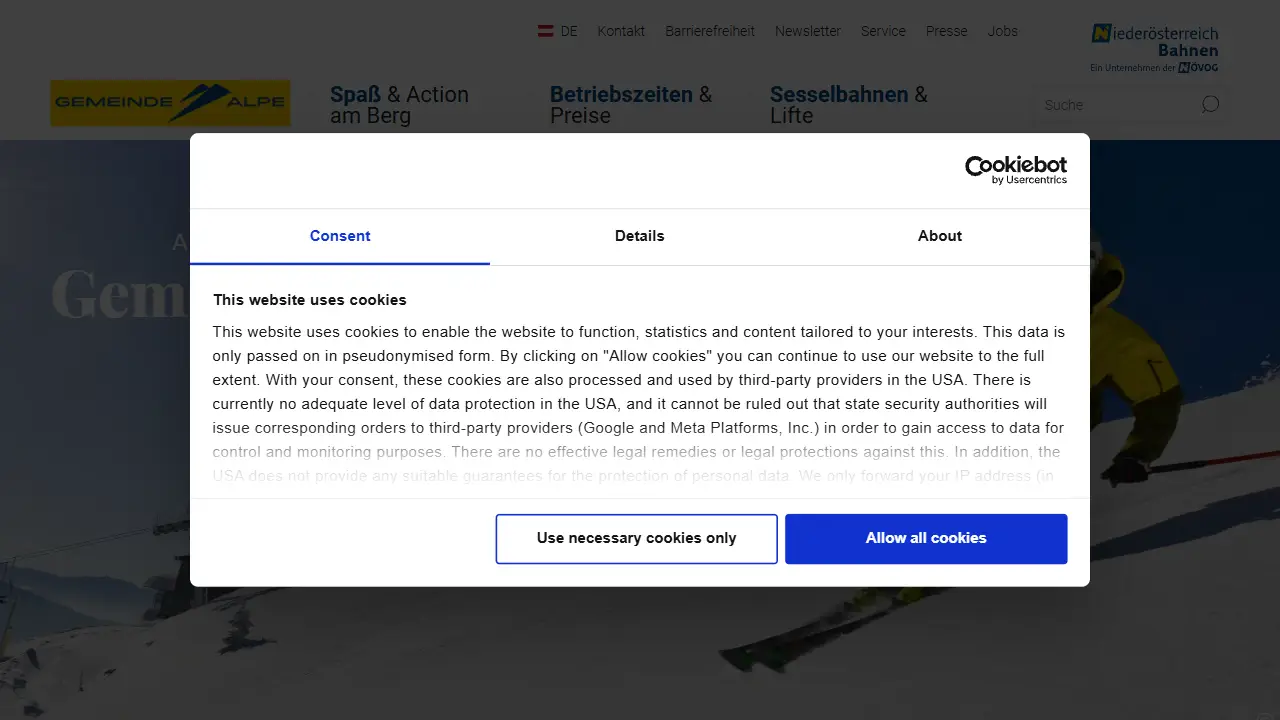The image size is (1280, 720).
Task: Open the Service link
Action: point(883,31)
